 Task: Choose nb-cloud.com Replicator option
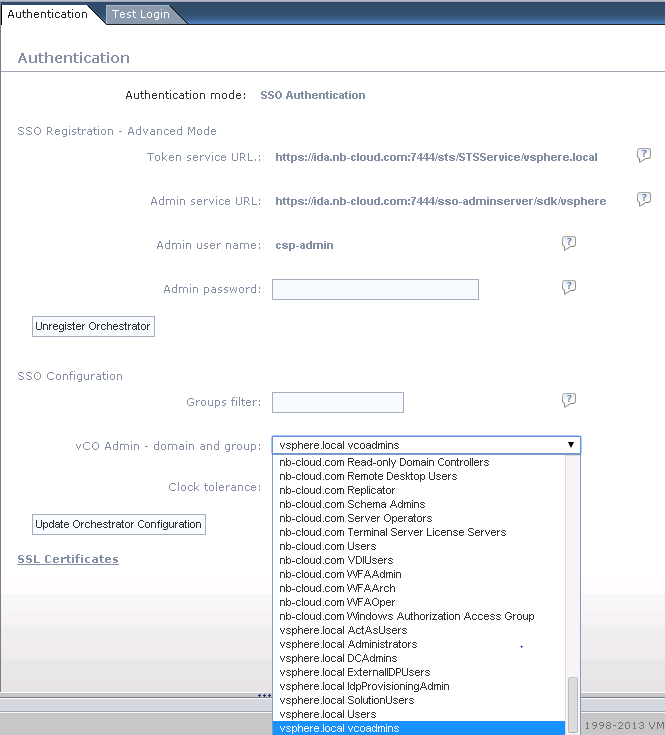[x=419, y=490]
